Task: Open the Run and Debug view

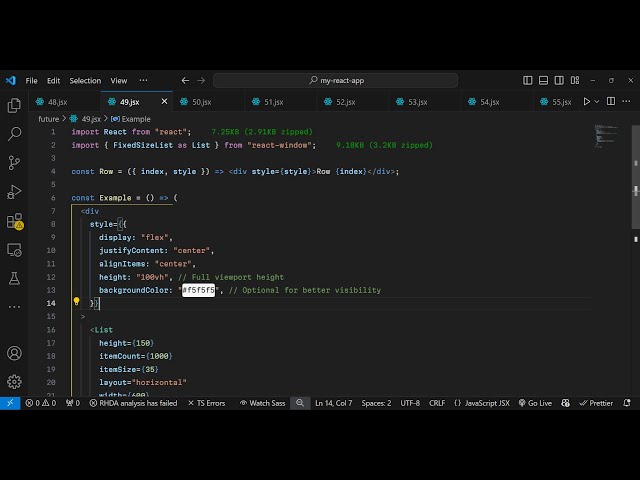Action: 14,191
